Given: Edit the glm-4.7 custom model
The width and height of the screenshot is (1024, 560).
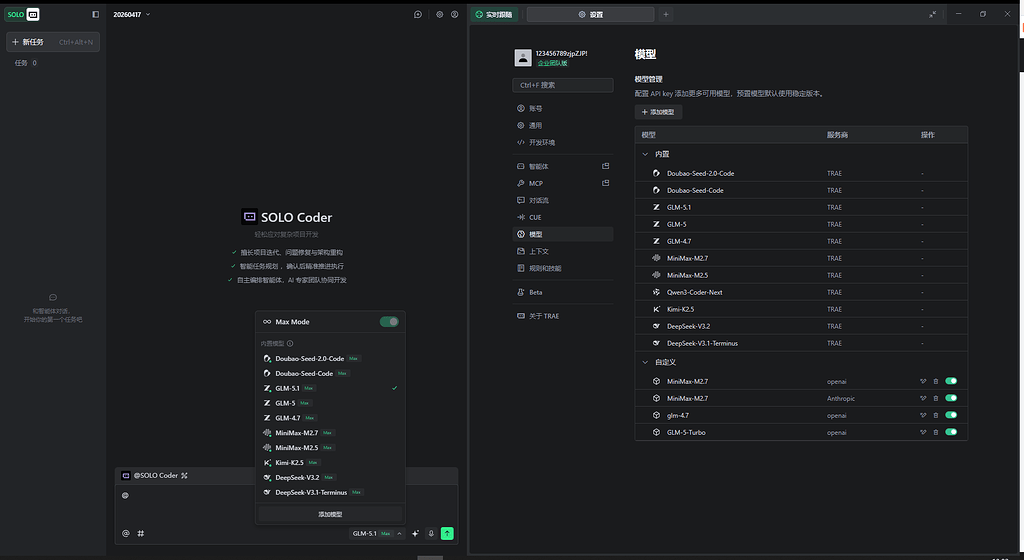Looking at the screenshot, I should tap(923, 415).
